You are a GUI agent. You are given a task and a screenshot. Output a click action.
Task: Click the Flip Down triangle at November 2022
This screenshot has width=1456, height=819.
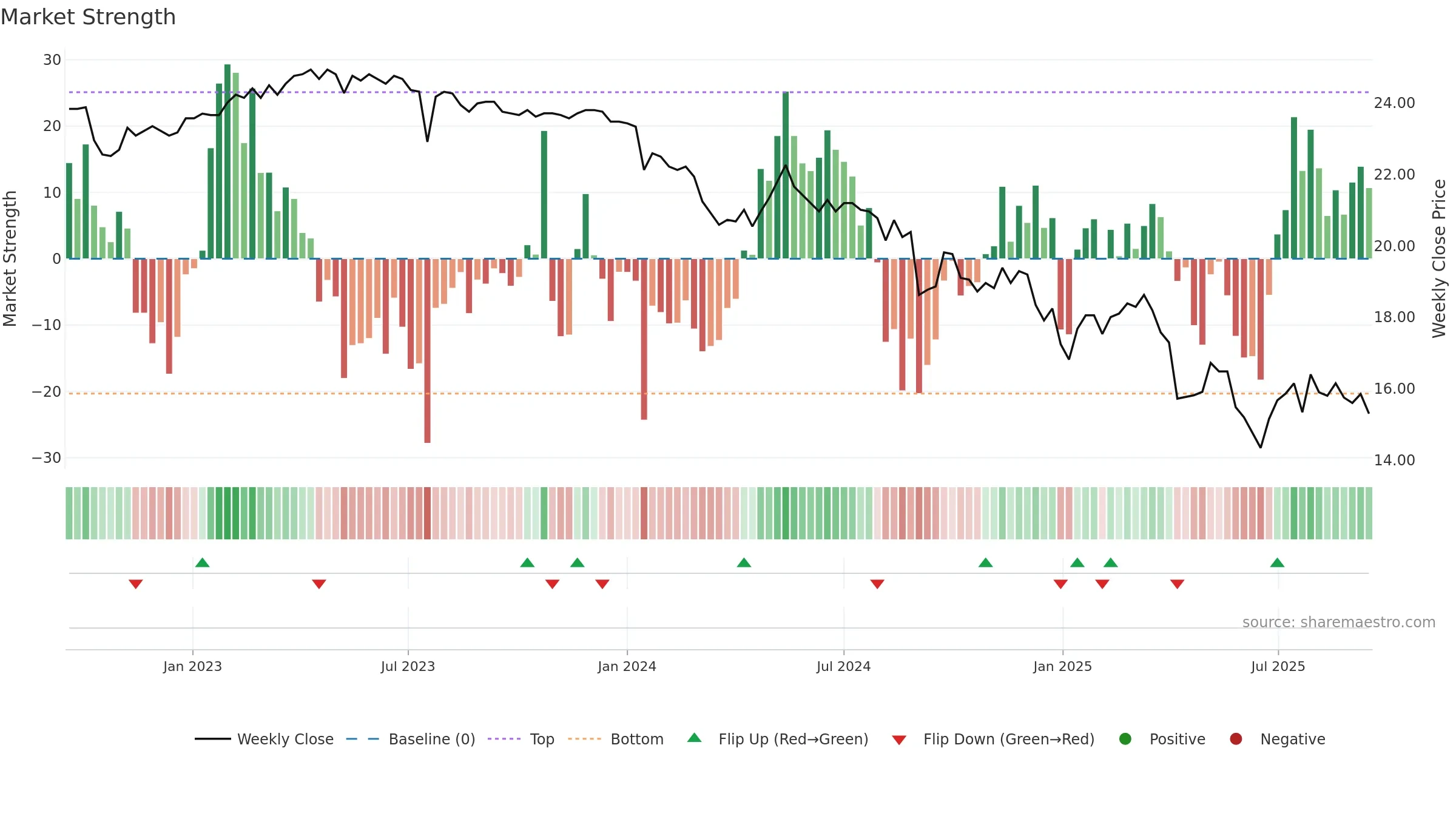click(136, 584)
